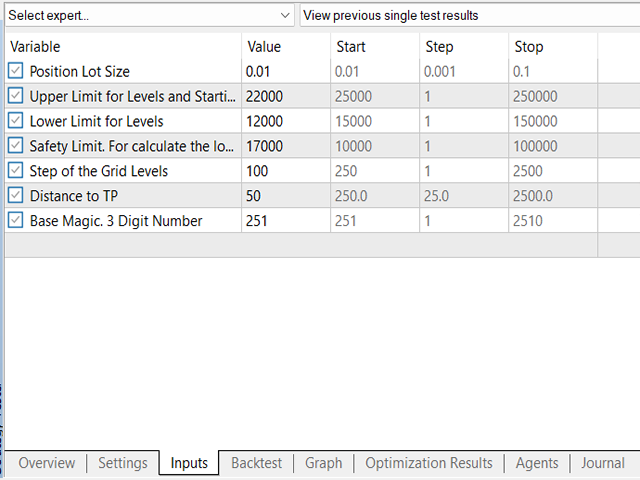Select the Distance to TP value 50
The image size is (640, 480).
tap(286, 196)
